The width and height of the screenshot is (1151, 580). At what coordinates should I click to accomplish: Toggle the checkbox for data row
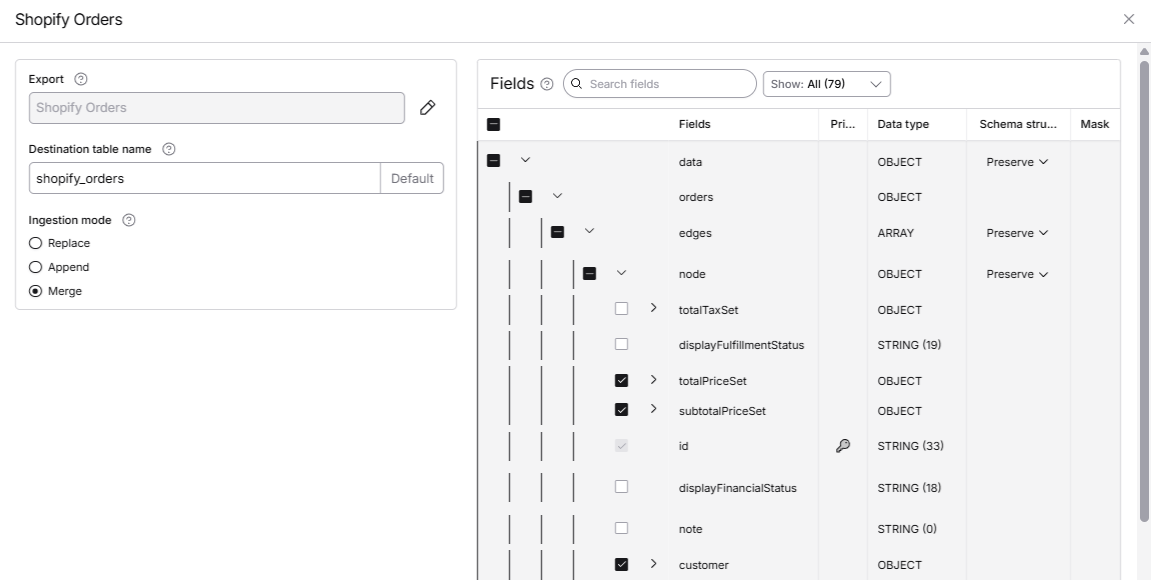[493, 160]
